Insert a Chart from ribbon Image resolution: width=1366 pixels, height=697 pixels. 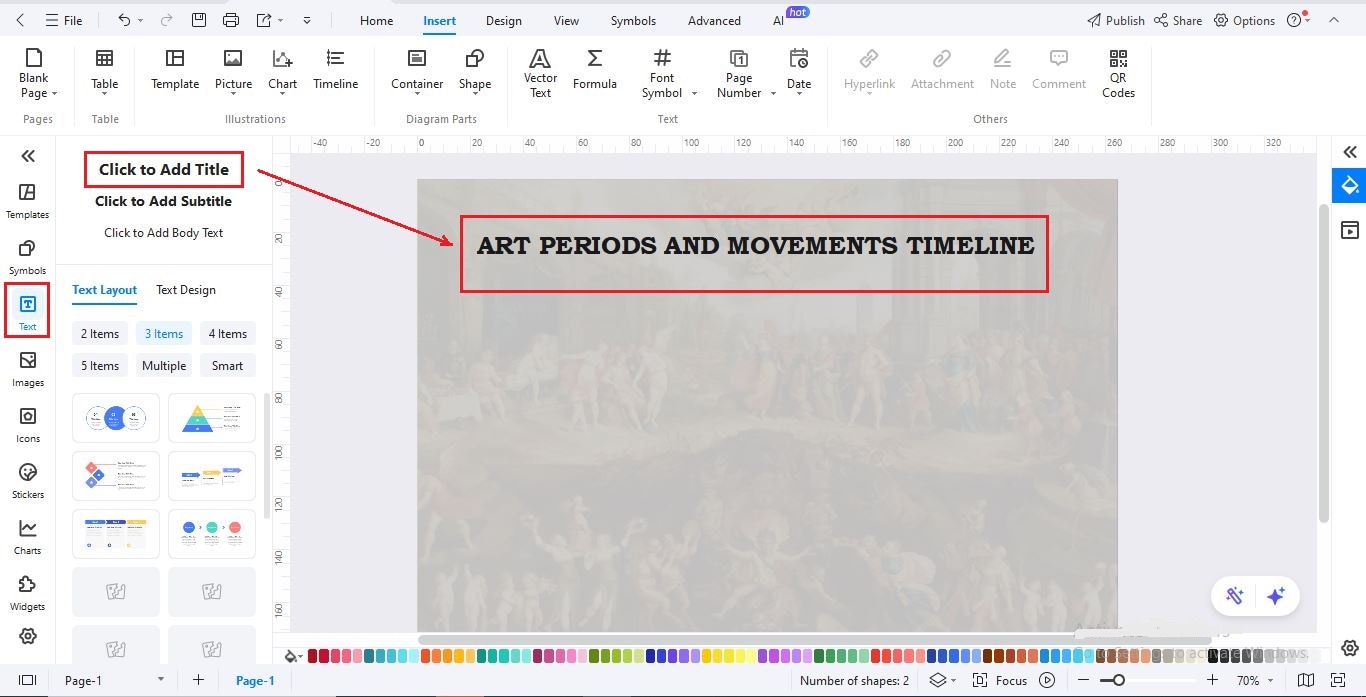[x=283, y=72]
